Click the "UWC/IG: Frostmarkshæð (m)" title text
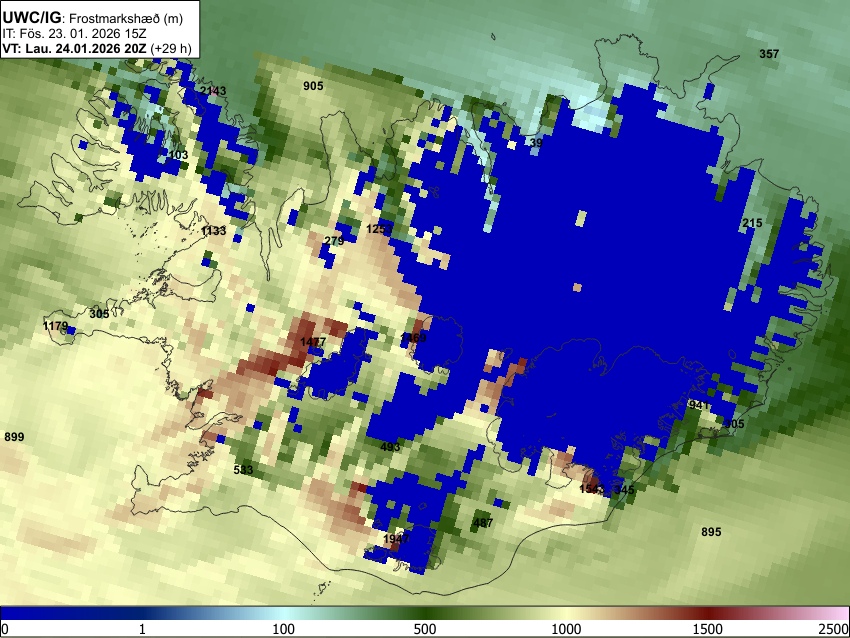850x638 pixels. (x=93, y=18)
